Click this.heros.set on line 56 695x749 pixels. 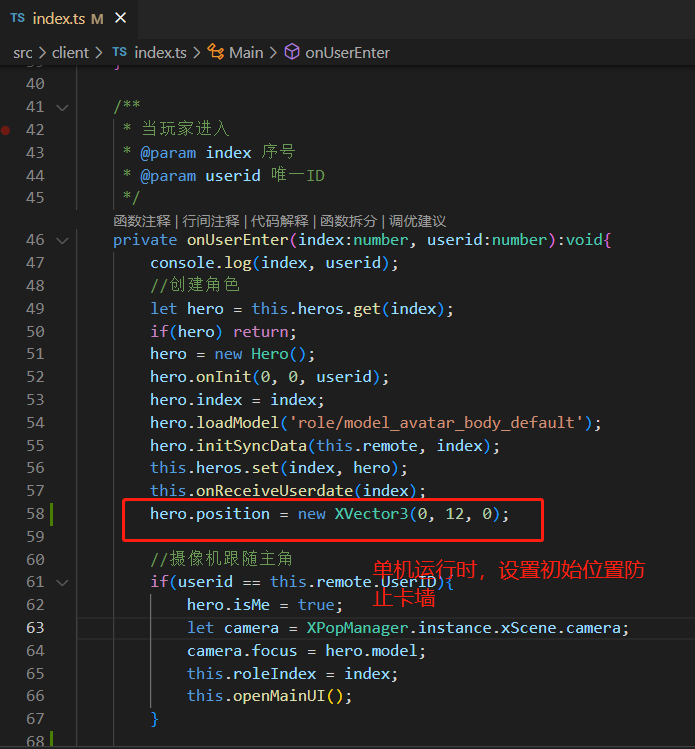click(x=214, y=468)
